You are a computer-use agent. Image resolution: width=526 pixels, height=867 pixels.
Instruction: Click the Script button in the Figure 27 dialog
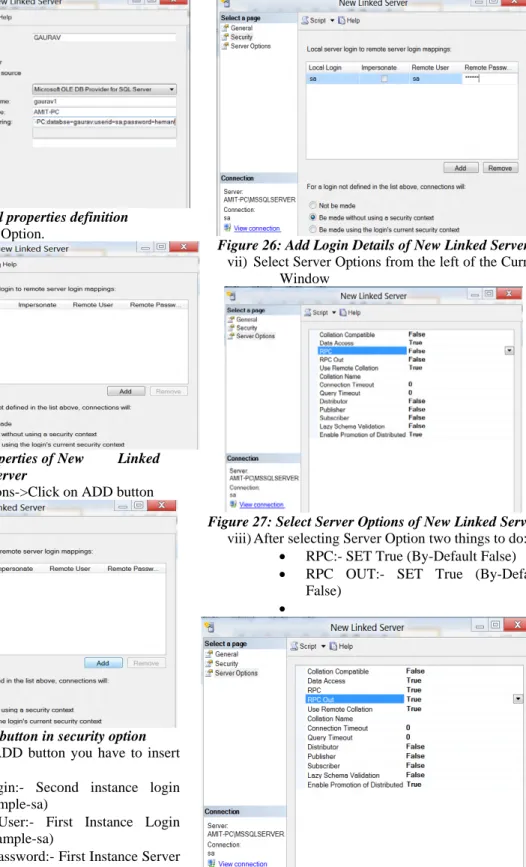pos(316,312)
